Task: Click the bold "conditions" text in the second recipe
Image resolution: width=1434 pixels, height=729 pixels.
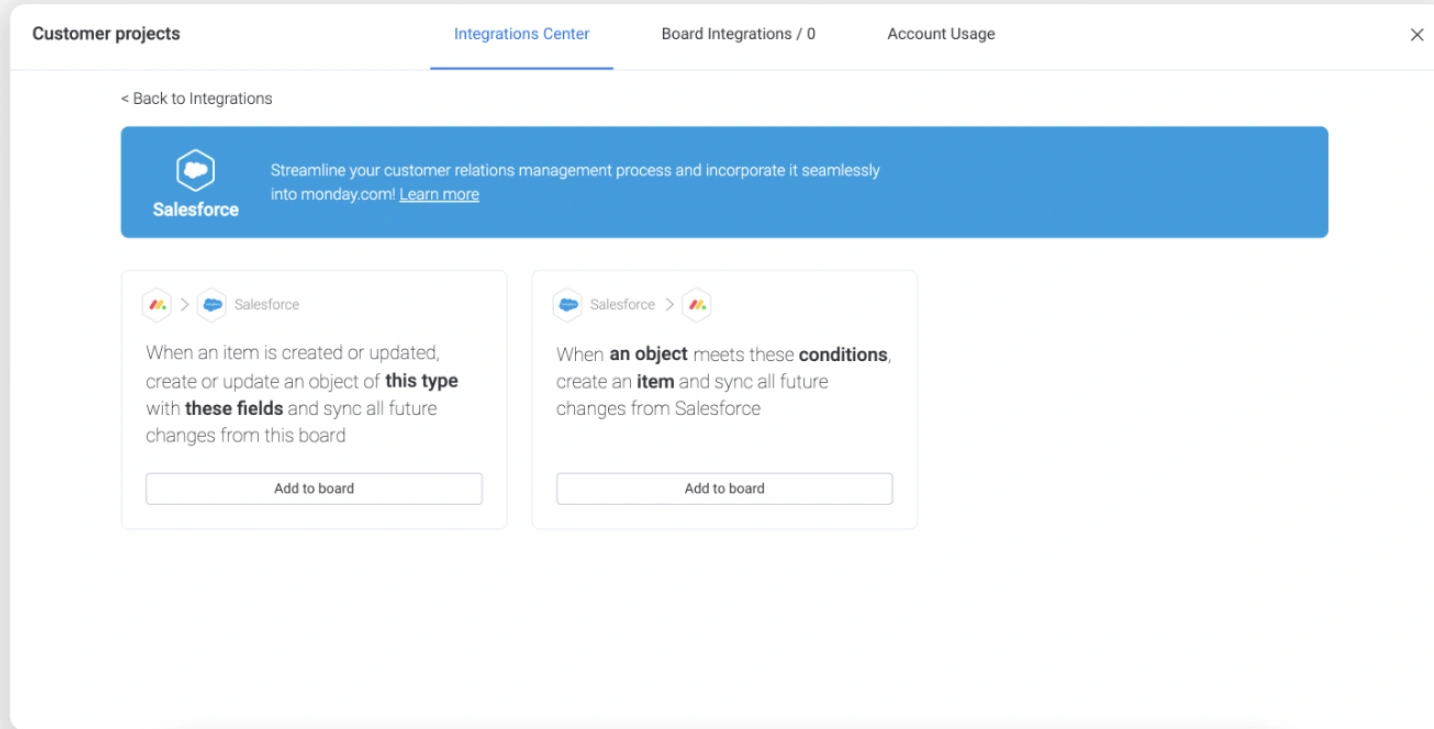Action: [x=842, y=354]
